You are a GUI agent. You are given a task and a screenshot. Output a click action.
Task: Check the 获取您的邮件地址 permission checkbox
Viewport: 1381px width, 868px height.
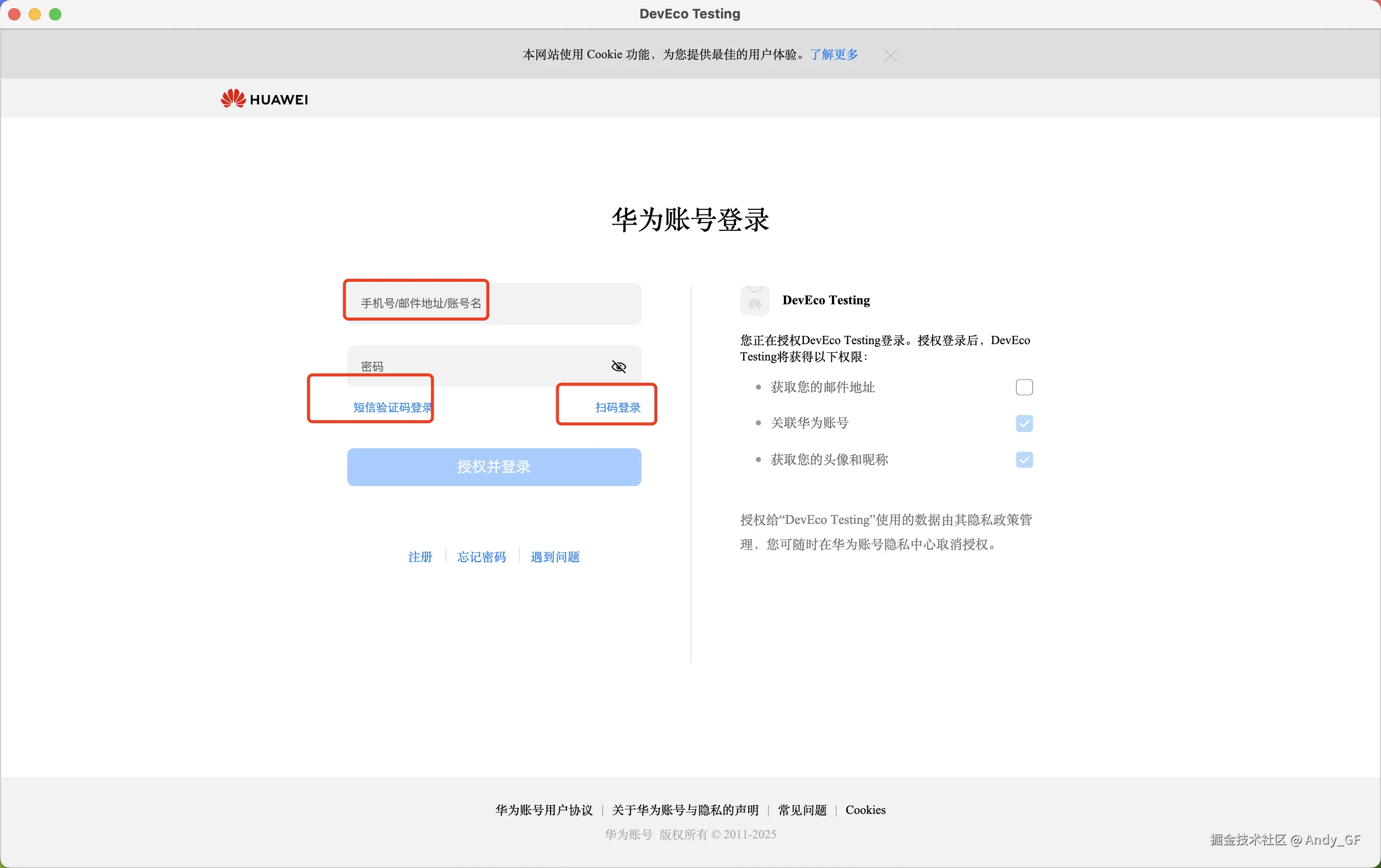[1023, 388]
